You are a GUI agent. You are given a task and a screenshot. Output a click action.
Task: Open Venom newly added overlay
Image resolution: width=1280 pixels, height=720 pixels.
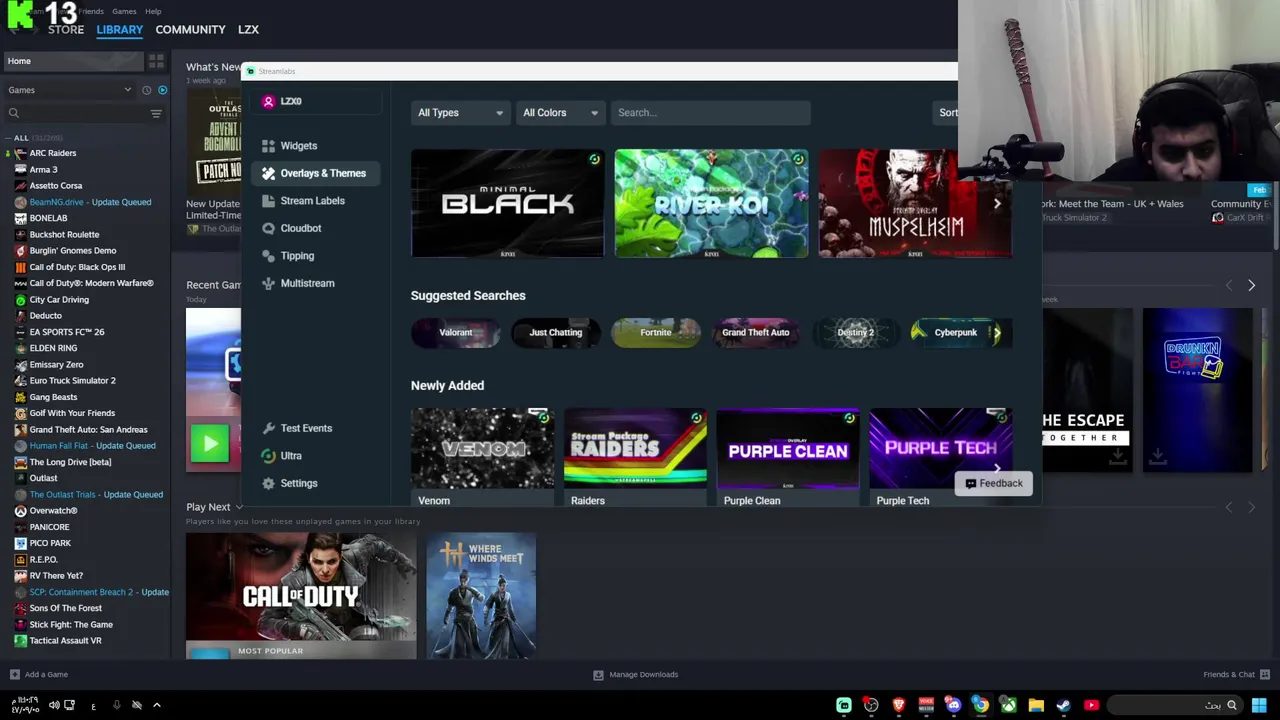482,448
